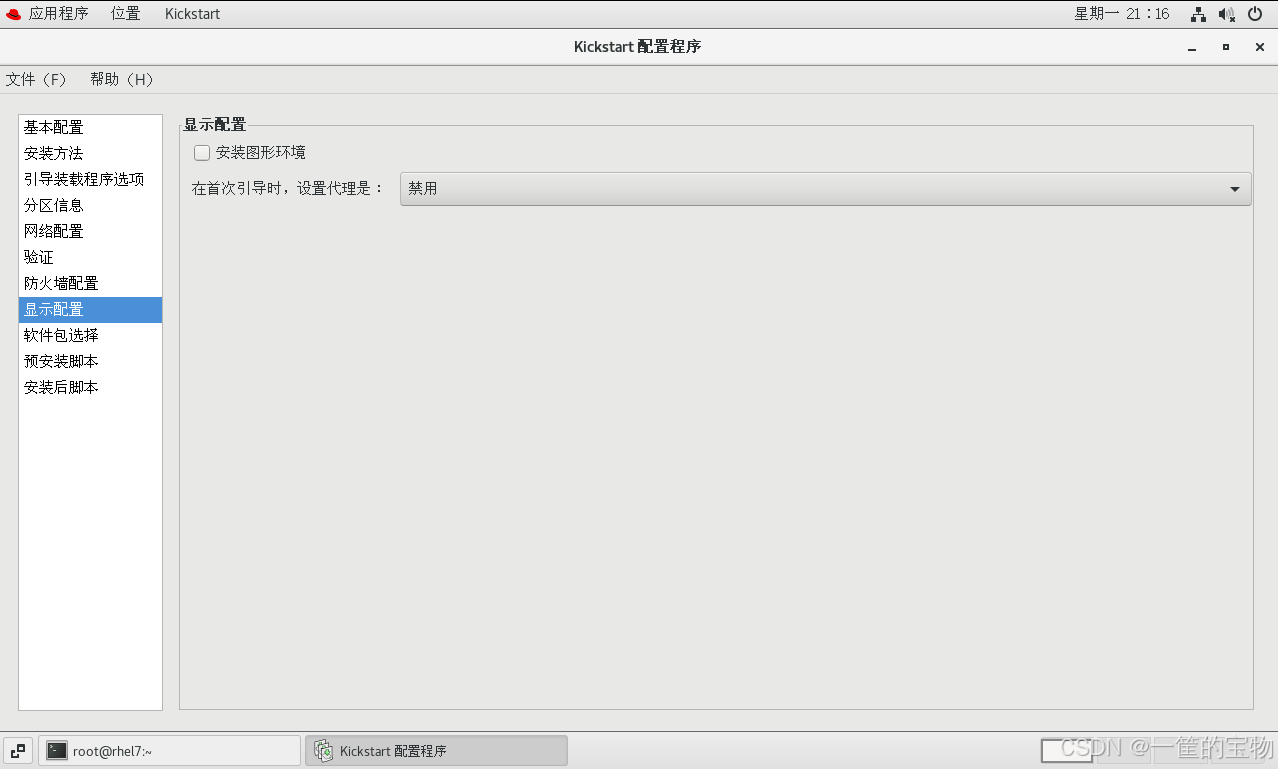The width and height of the screenshot is (1278, 769).
Task: Click the Red Hat logo icon
Action: (14, 14)
